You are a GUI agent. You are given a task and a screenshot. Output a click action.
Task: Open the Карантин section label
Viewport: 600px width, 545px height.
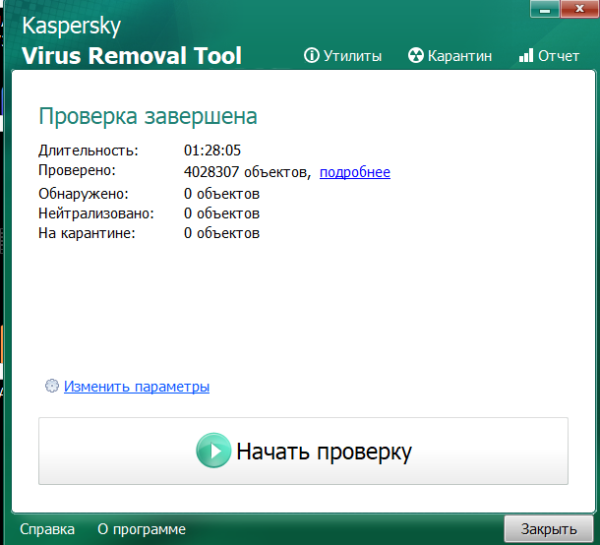460,56
